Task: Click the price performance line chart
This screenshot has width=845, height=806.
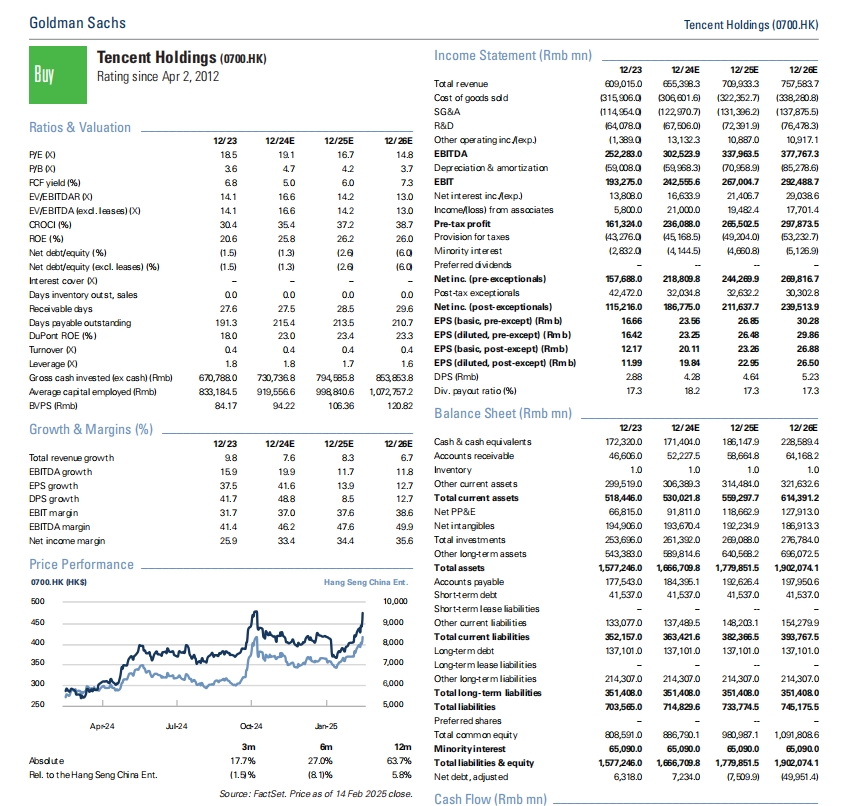Action: [214, 652]
